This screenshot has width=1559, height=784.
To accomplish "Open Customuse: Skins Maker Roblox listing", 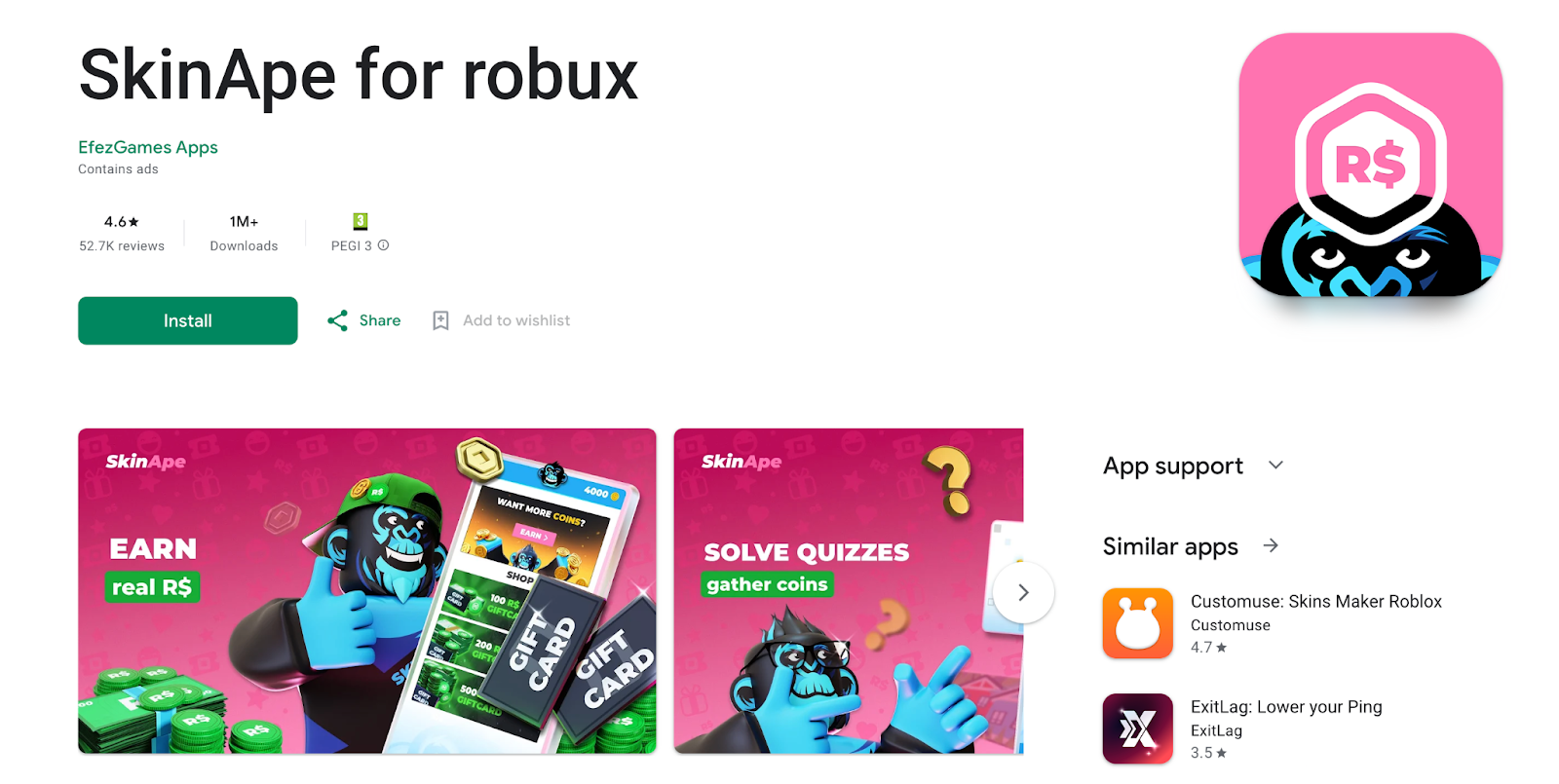I will (x=1316, y=602).
